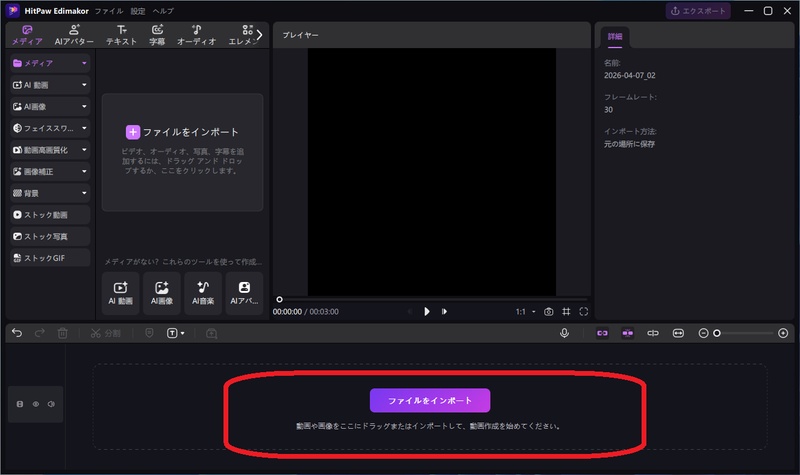Enter fullscreen player view
This screenshot has width=800, height=475.
pos(584,312)
